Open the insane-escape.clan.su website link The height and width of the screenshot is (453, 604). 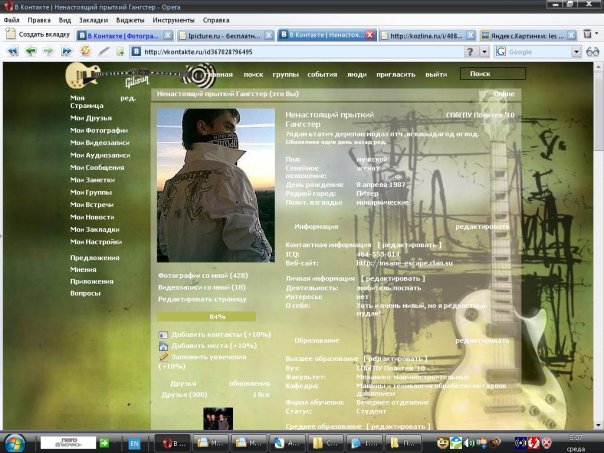click(404, 263)
